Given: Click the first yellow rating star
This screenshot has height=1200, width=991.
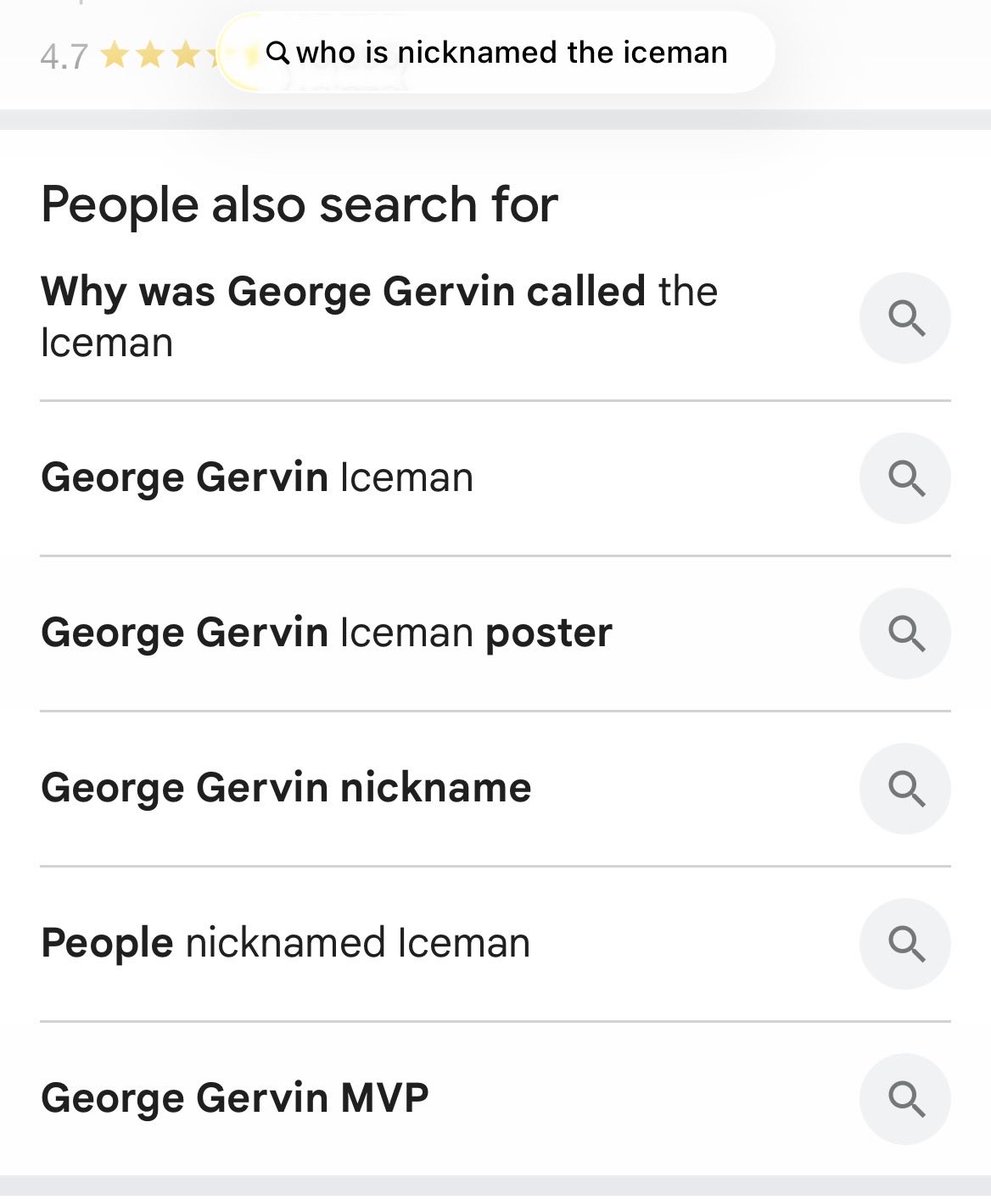Looking at the screenshot, I should [114, 55].
